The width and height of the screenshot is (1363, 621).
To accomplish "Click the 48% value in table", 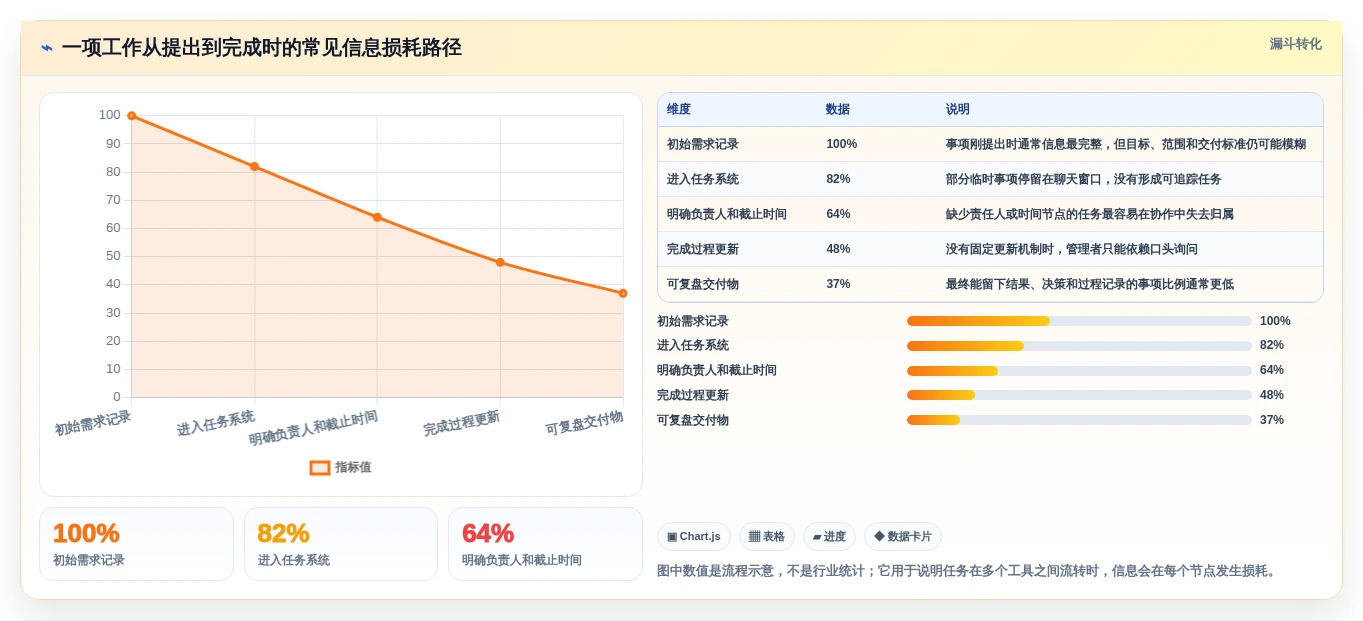I will point(838,249).
